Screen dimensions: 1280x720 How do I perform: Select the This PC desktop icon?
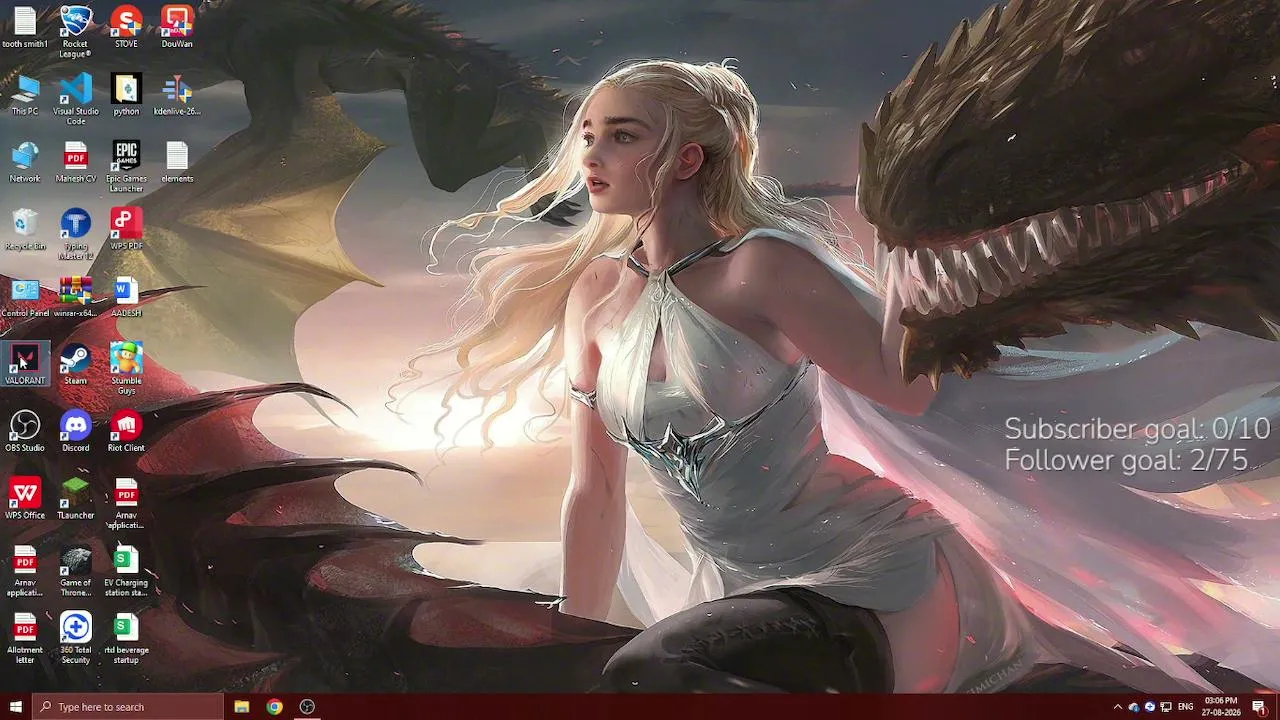pos(25,95)
